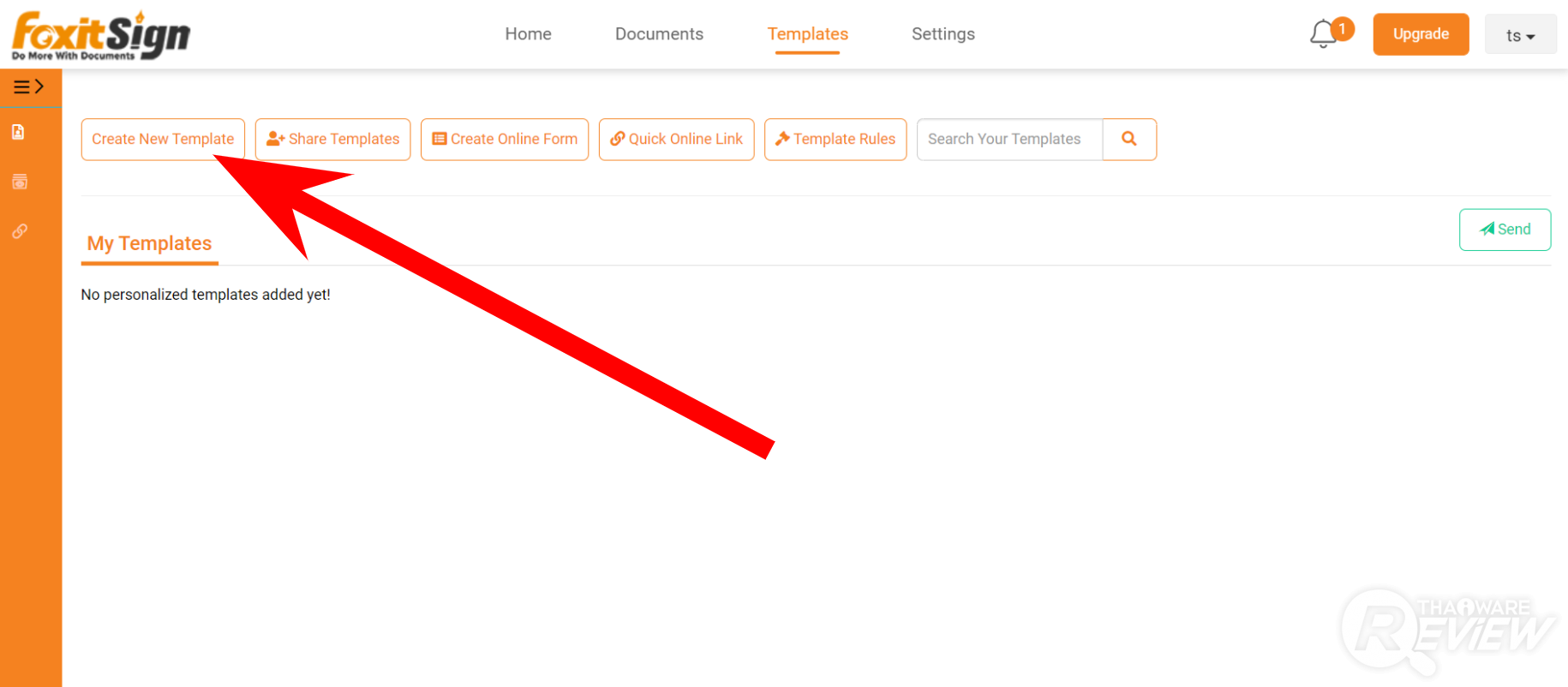Image resolution: width=1568 pixels, height=687 pixels.
Task: Switch to the My Templates tab
Action: 150,244
